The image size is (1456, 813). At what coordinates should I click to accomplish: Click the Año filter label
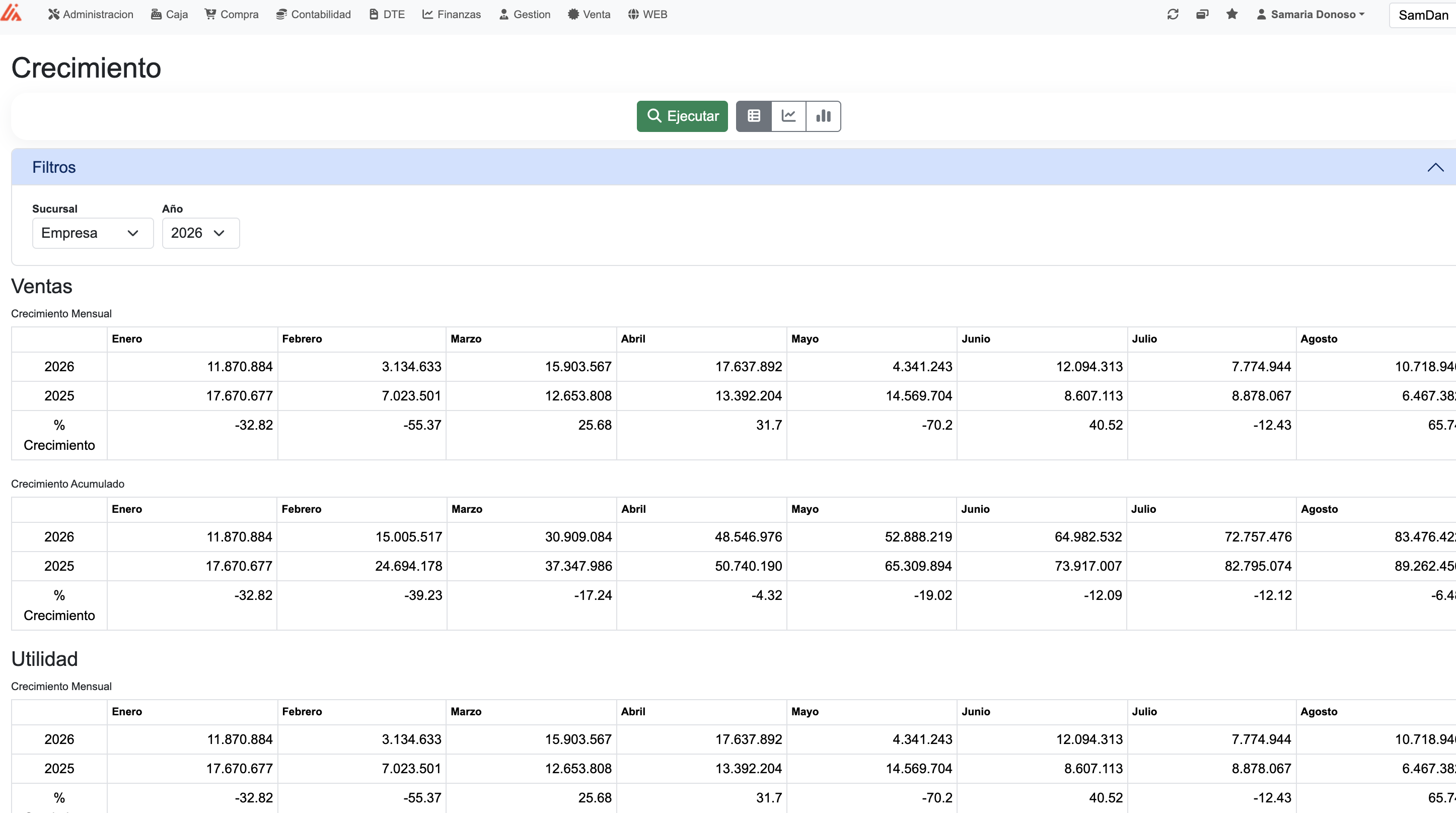coord(172,209)
